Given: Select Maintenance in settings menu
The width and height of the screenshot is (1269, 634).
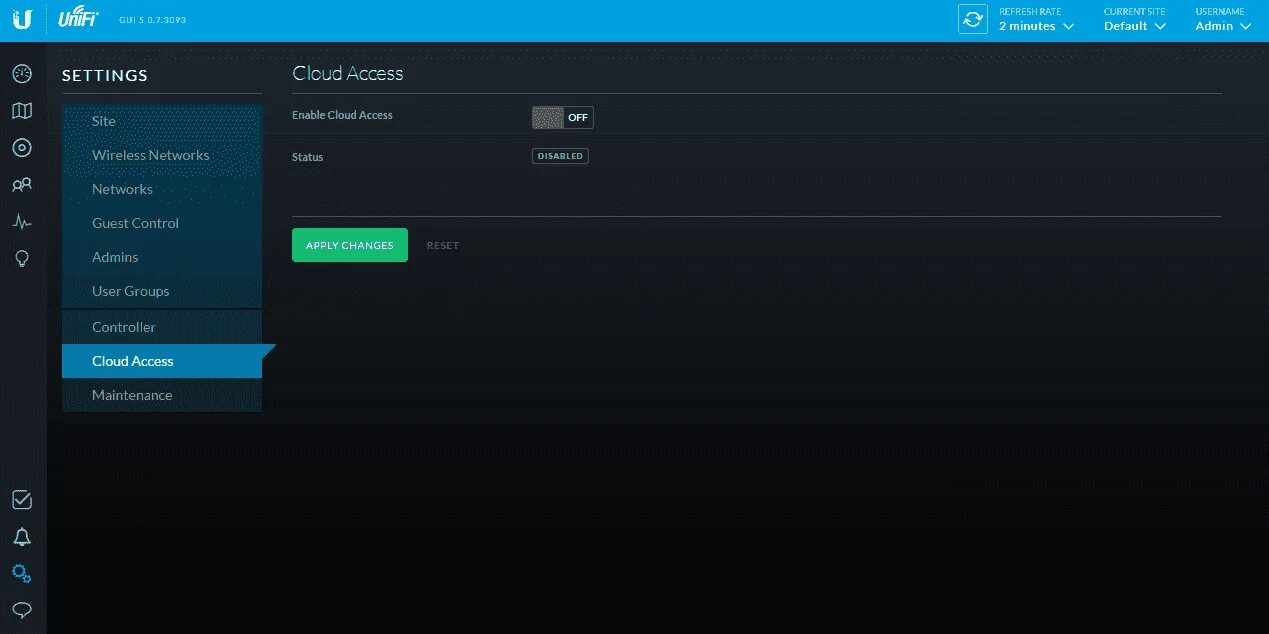Looking at the screenshot, I should click(x=162, y=395).
